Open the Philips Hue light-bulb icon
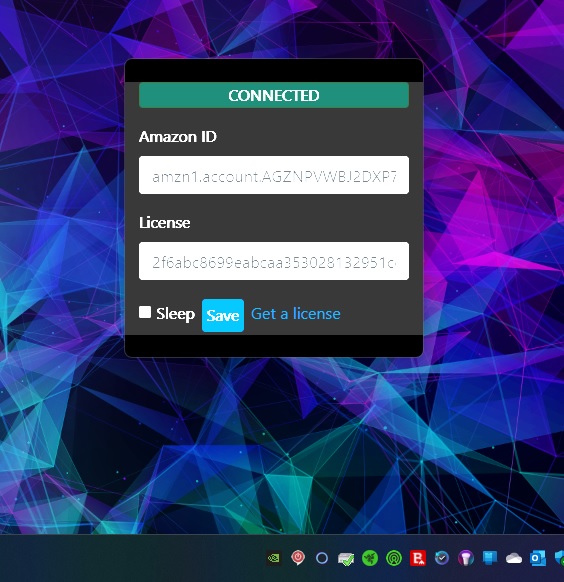The image size is (564, 582). pos(466,558)
